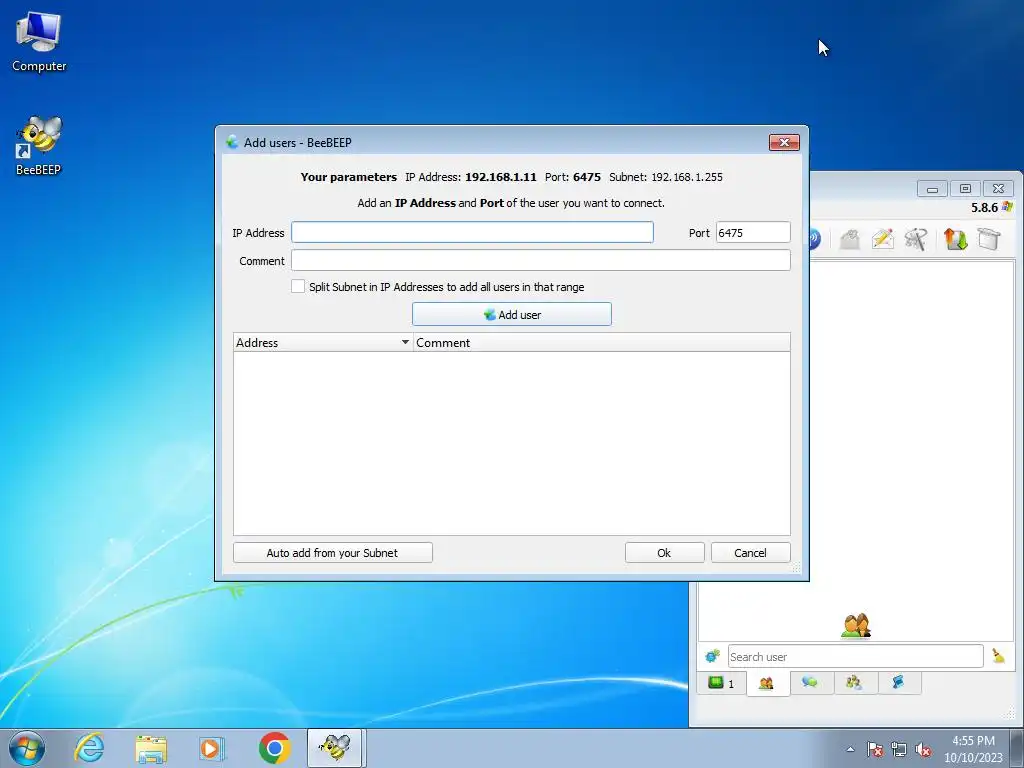The image size is (1024, 768).
Task: Click the blue broadcast icon in BeeBEEP toolbar
Action: [x=815, y=239]
